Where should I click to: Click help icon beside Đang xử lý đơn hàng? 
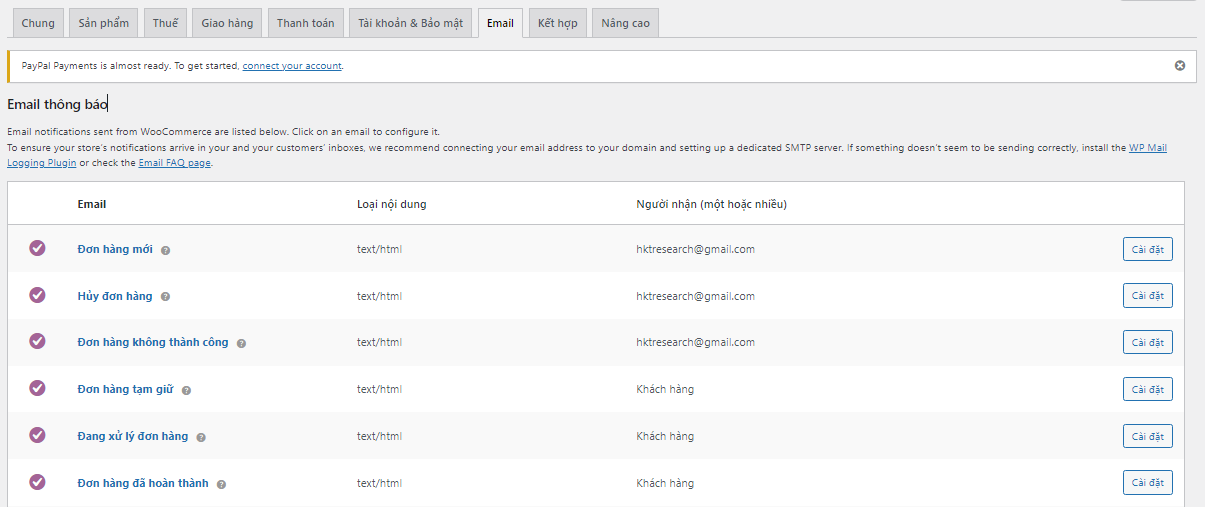pos(201,437)
